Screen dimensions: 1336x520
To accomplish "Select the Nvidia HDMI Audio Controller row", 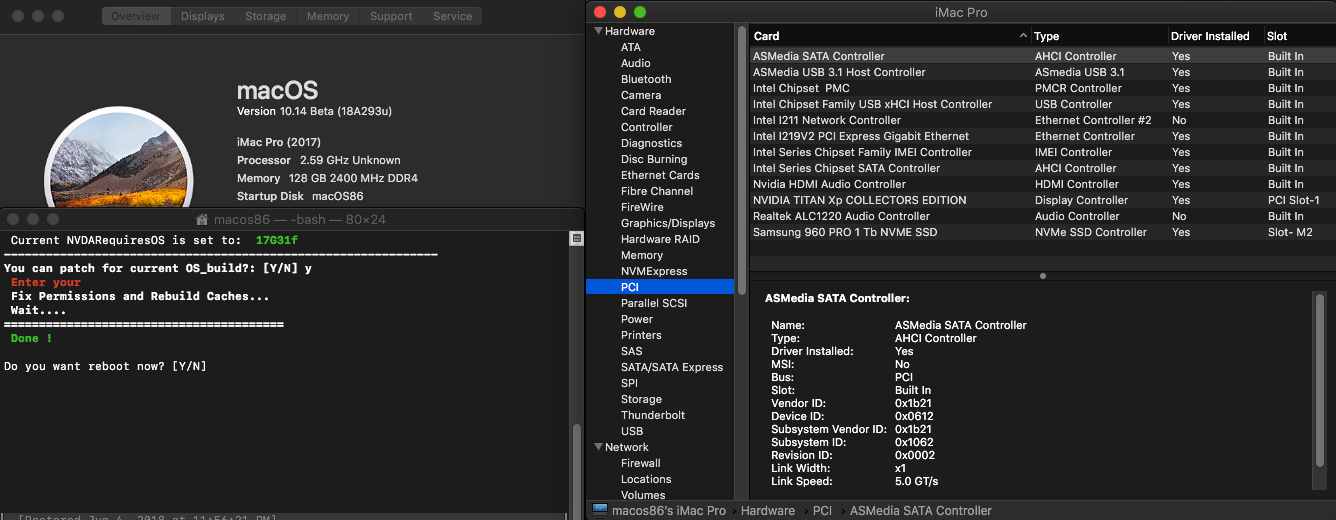I will click(1042, 184).
